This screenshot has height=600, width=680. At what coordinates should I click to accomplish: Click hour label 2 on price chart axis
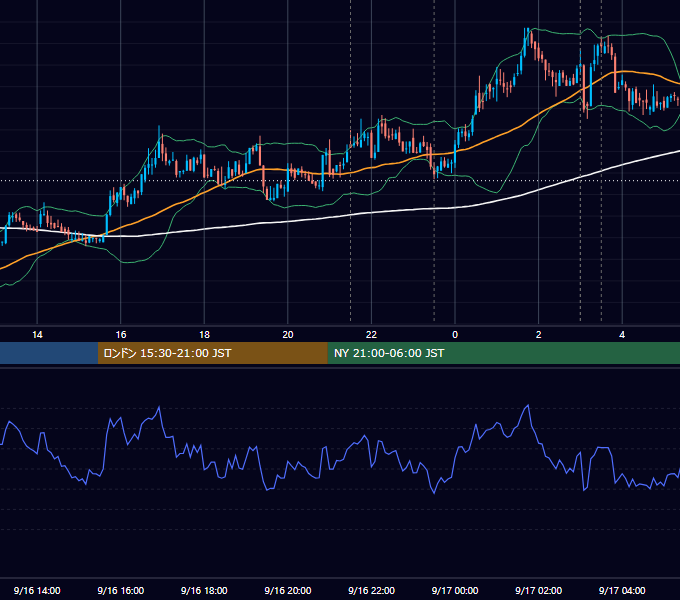539,335
